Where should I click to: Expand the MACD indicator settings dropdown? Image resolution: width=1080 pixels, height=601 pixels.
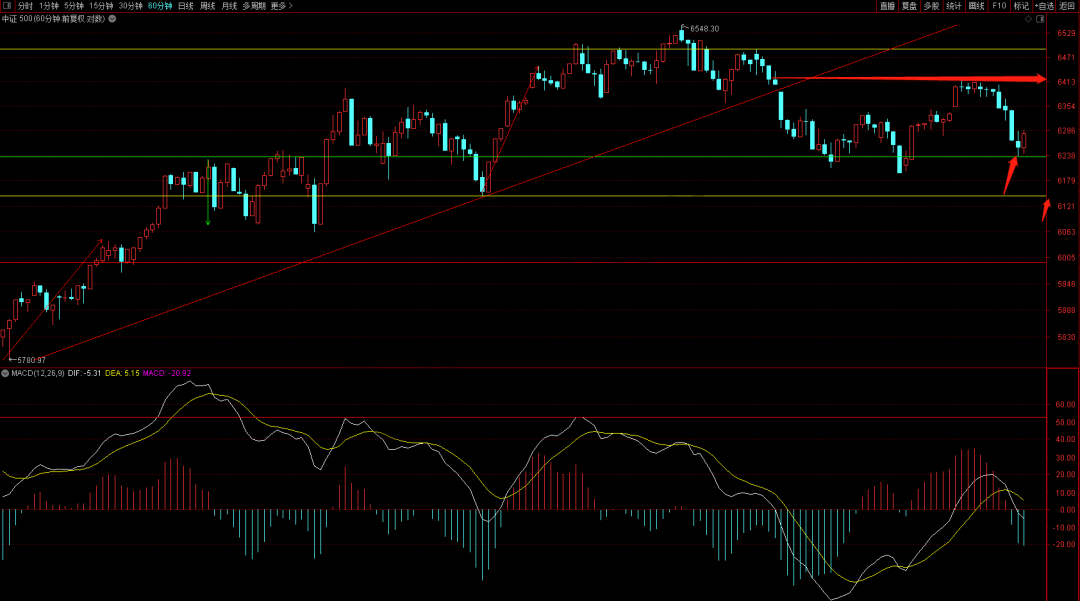5,373
